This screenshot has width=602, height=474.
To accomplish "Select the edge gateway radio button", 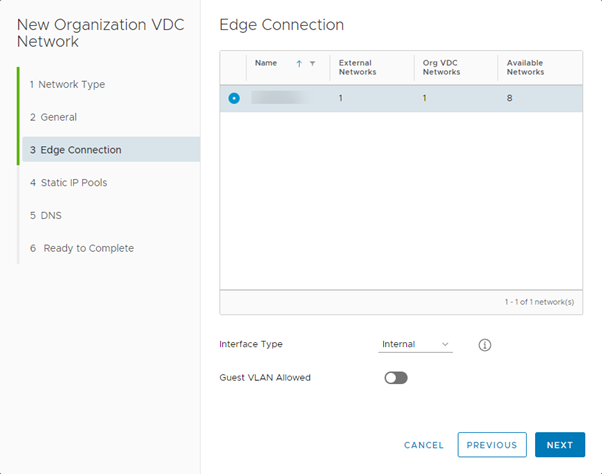I will 234,98.
